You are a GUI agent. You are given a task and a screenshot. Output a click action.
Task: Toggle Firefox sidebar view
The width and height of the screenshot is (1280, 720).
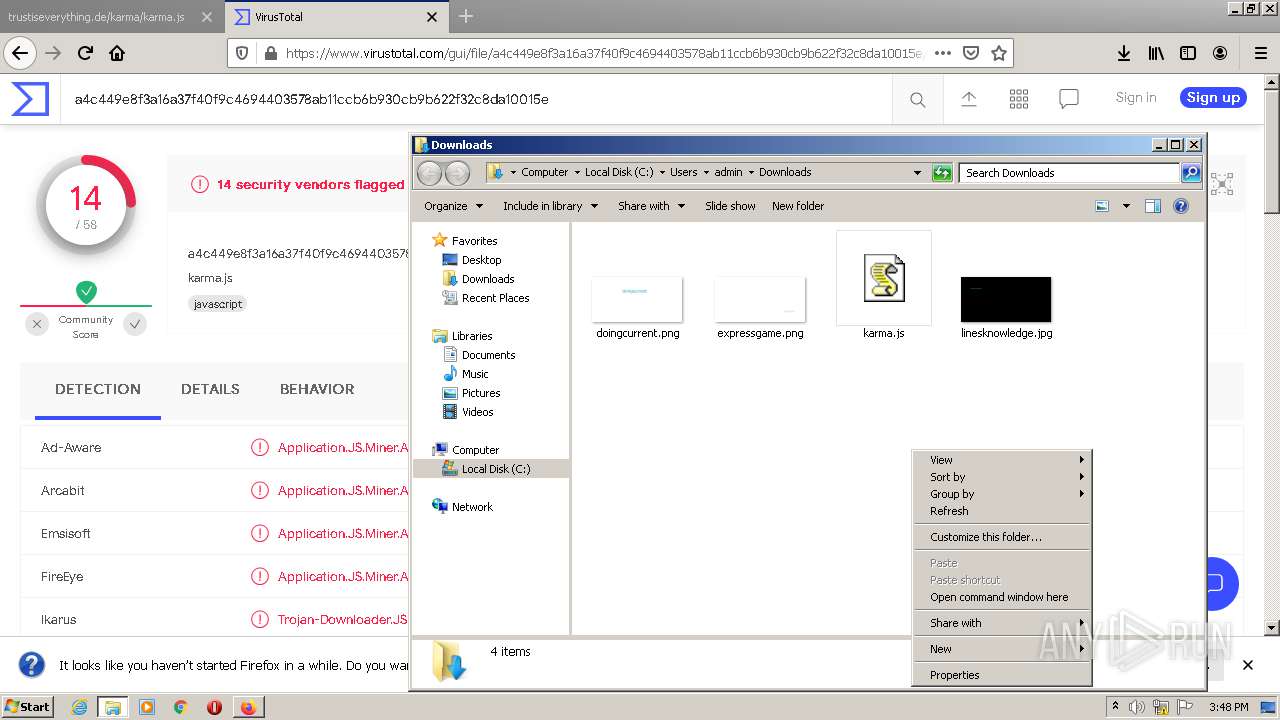[1188, 53]
